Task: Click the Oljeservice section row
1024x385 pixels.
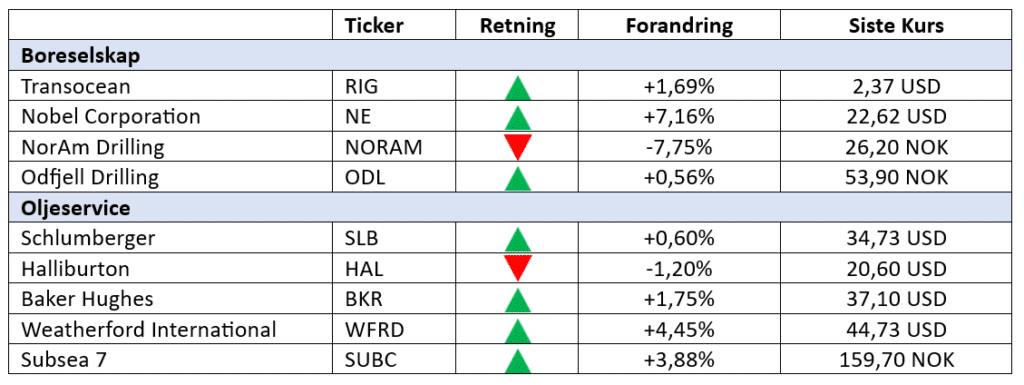Action: click(505, 209)
